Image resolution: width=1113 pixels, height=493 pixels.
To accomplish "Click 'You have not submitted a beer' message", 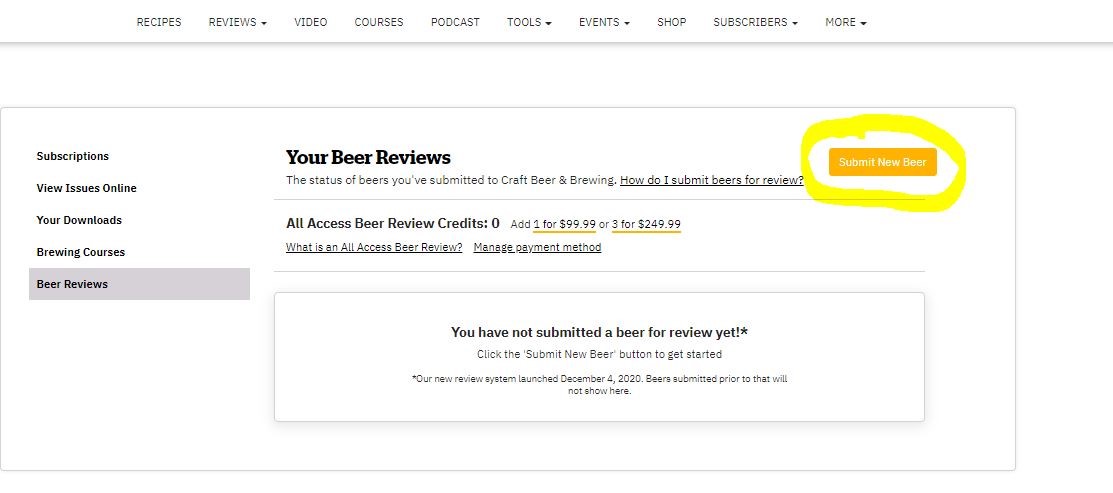I will (600, 332).
